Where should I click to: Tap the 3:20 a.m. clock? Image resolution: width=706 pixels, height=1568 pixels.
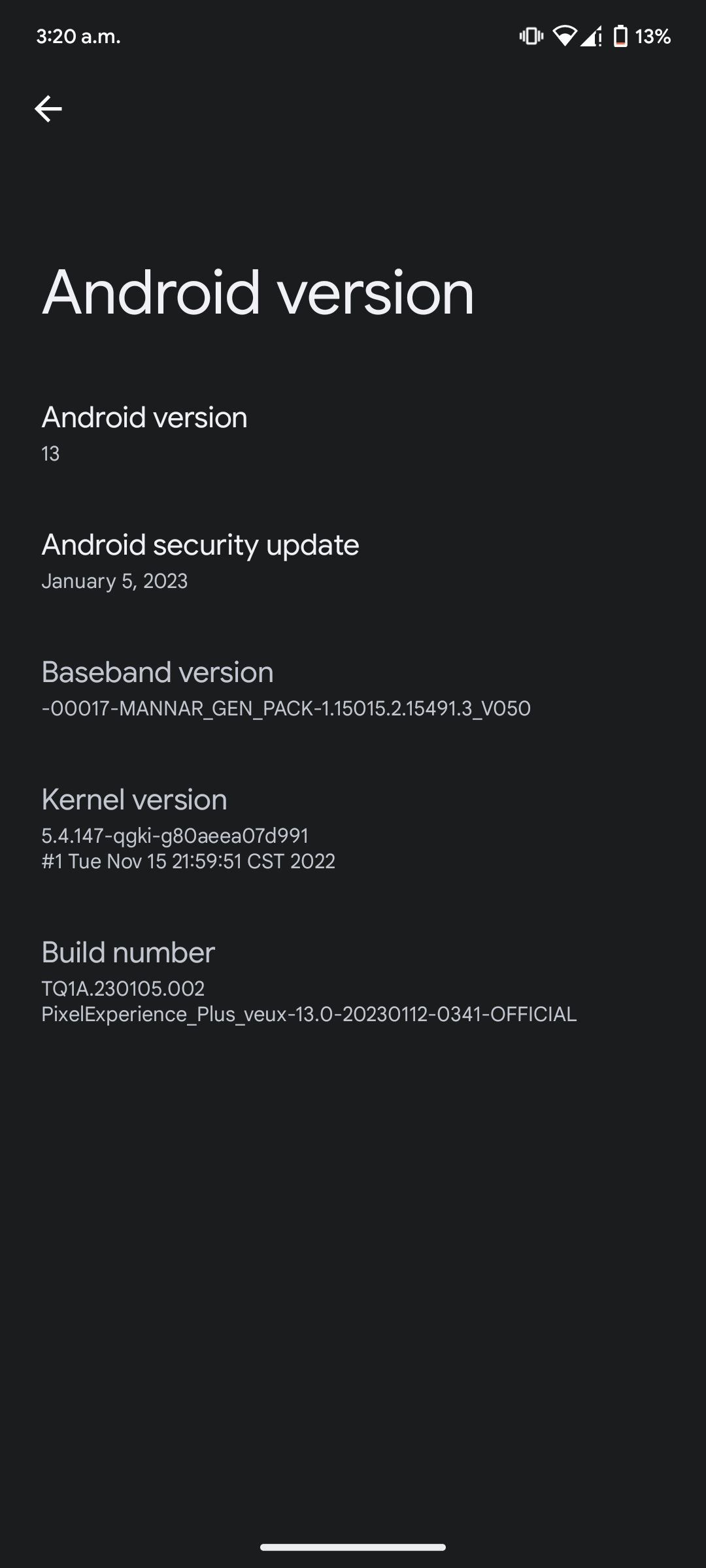coord(78,37)
